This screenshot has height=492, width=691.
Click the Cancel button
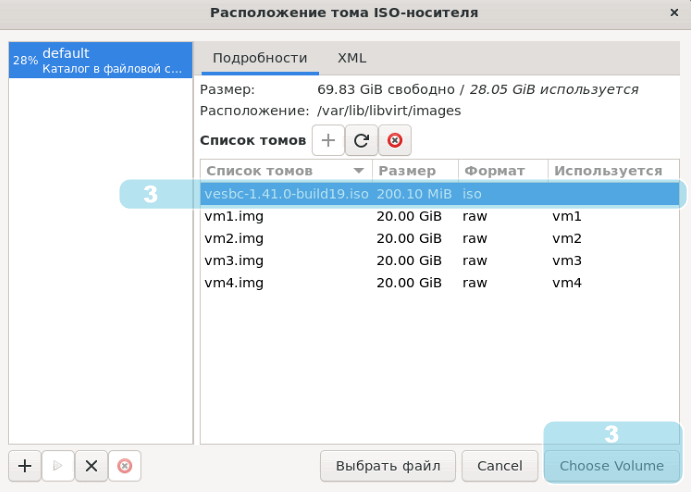499,465
